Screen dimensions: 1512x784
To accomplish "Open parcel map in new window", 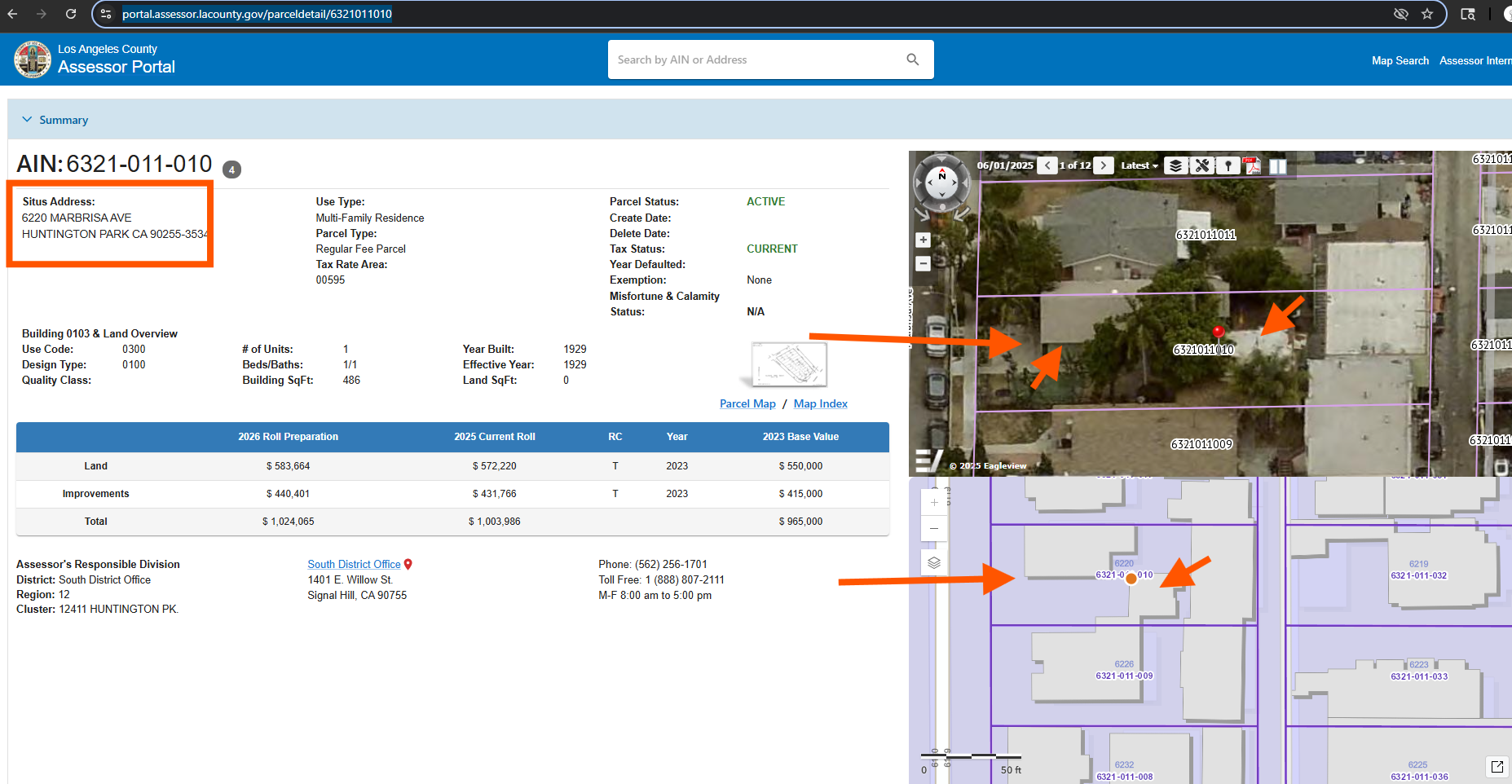I will pos(1497,766).
